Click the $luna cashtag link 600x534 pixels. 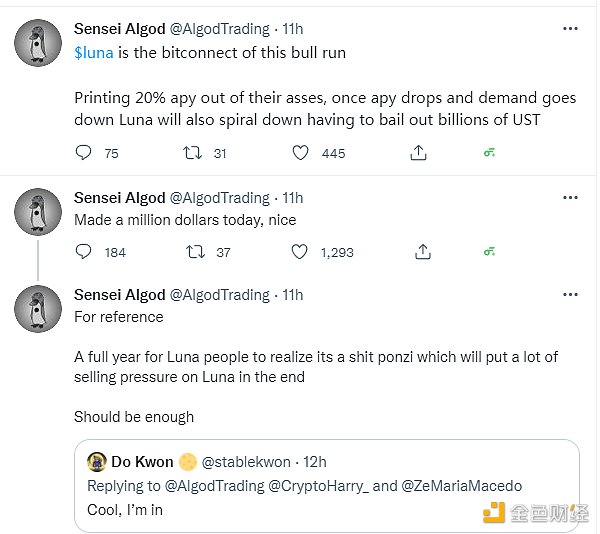coord(94,52)
